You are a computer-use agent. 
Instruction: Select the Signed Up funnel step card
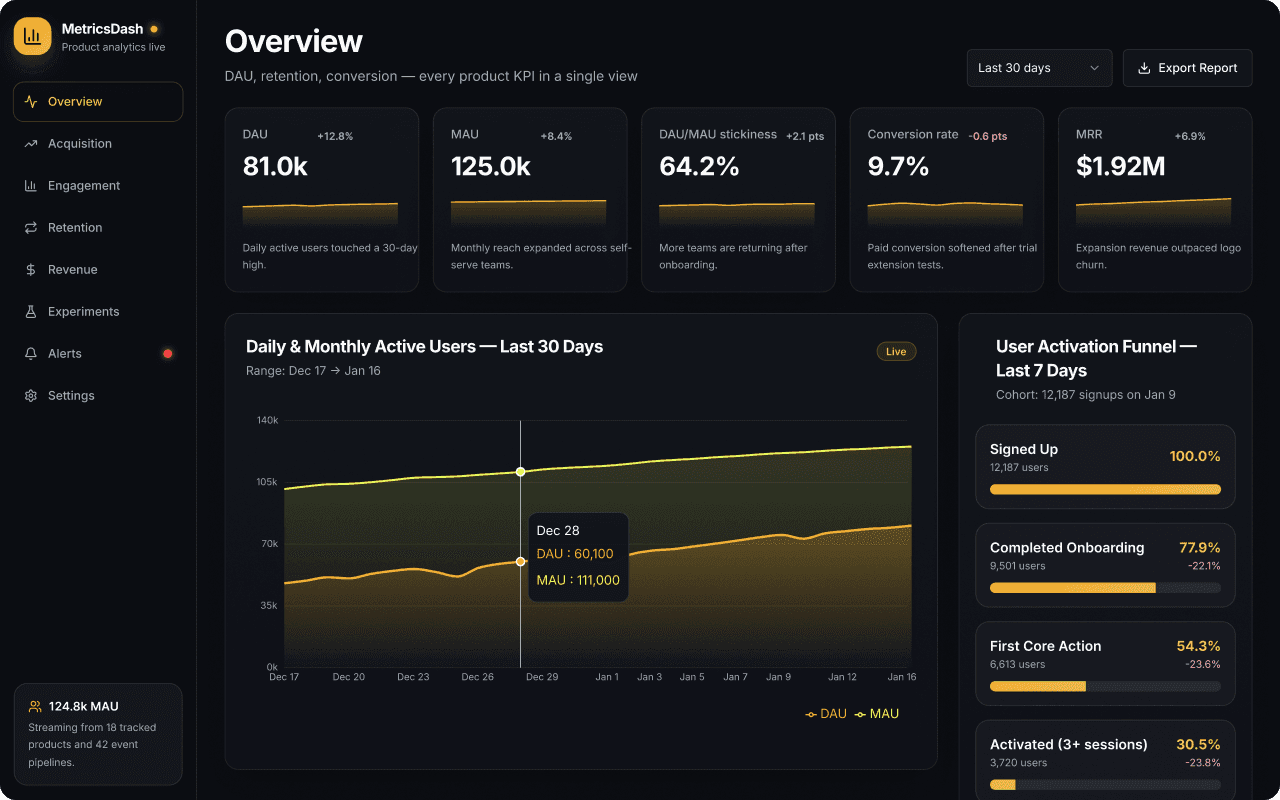click(1105, 467)
